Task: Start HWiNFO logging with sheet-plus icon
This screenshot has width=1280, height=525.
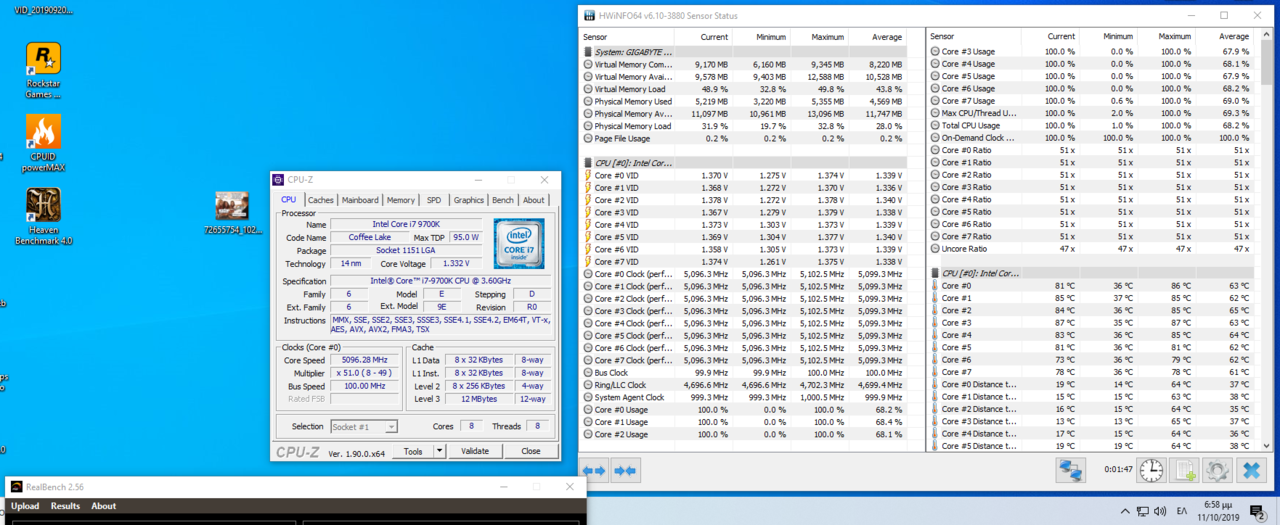Action: coord(1184,470)
